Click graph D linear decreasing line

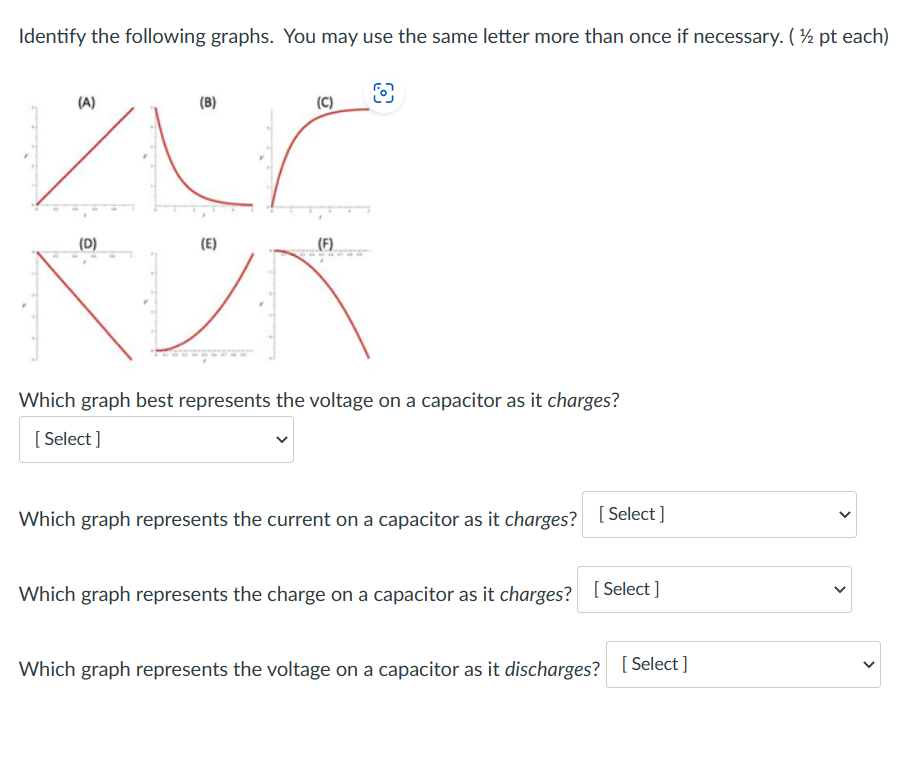84,305
